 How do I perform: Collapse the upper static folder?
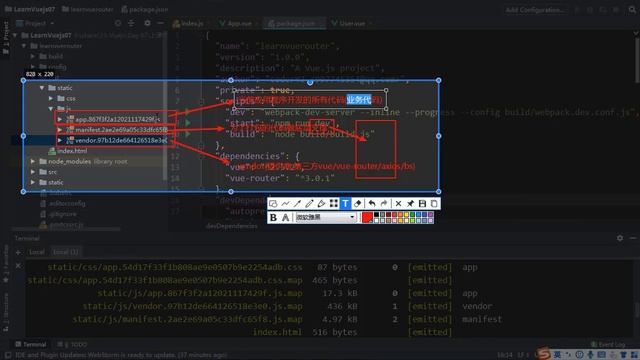pyautogui.click(x=42, y=88)
